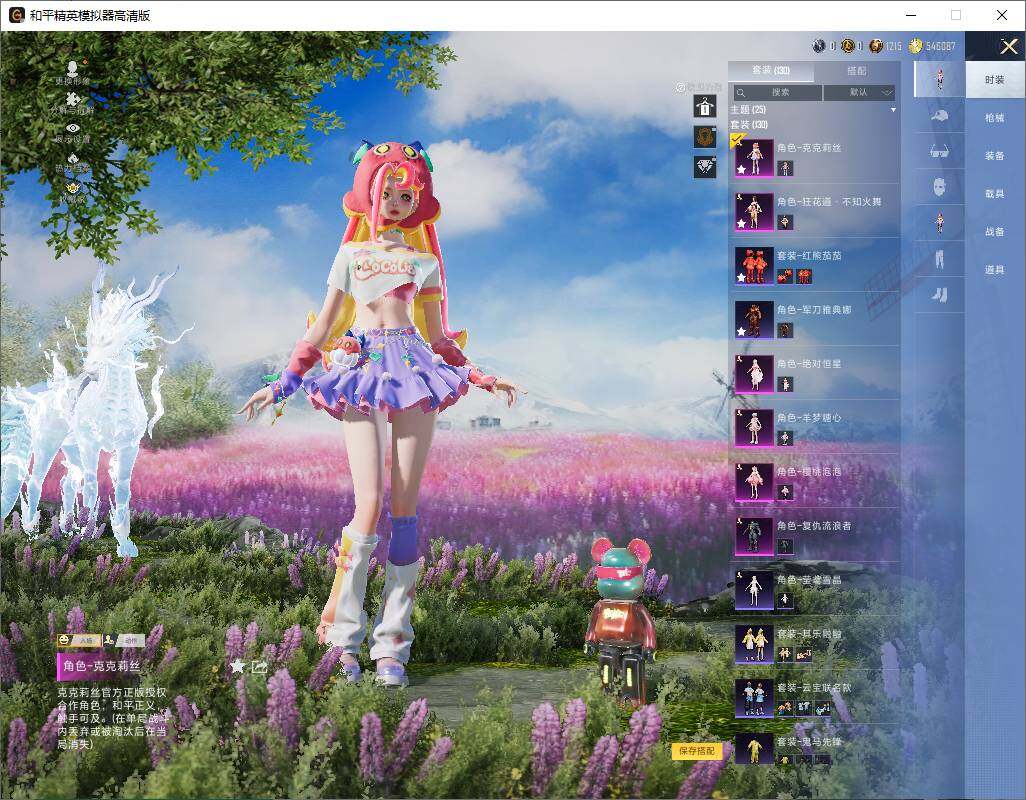This screenshot has width=1026, height=800.
Task: Select the 角色-狂花道·不知火舞 outfit thumbnail
Action: 753,212
